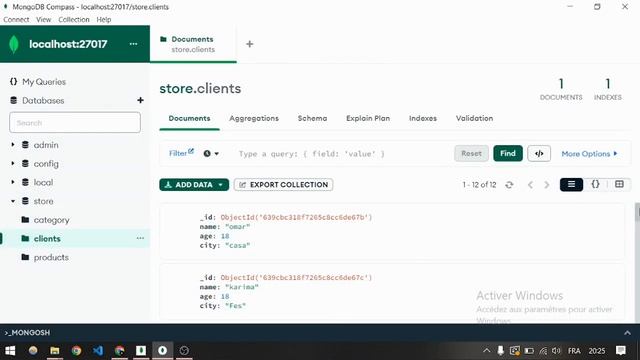This screenshot has height=360, width=640.
Task: Open Google Chrome from taskbar
Action: tap(76, 351)
